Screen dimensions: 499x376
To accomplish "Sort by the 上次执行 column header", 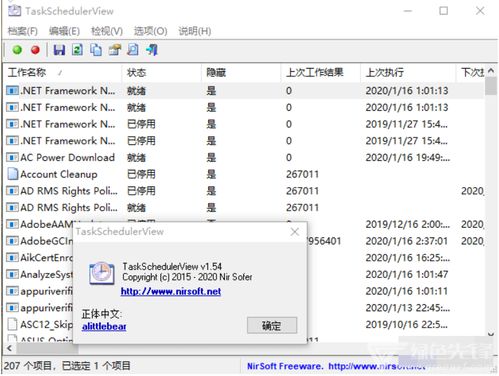I will (408, 72).
